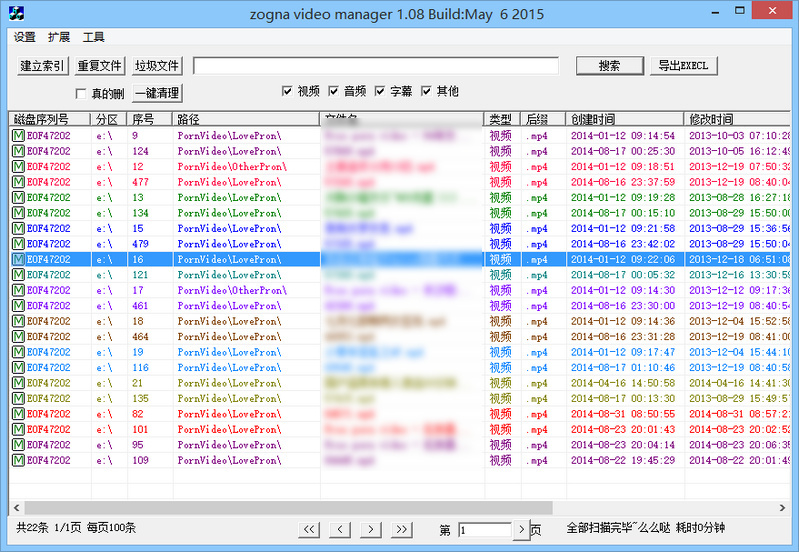Open the 工具 menu
The image size is (799, 552).
click(94, 37)
